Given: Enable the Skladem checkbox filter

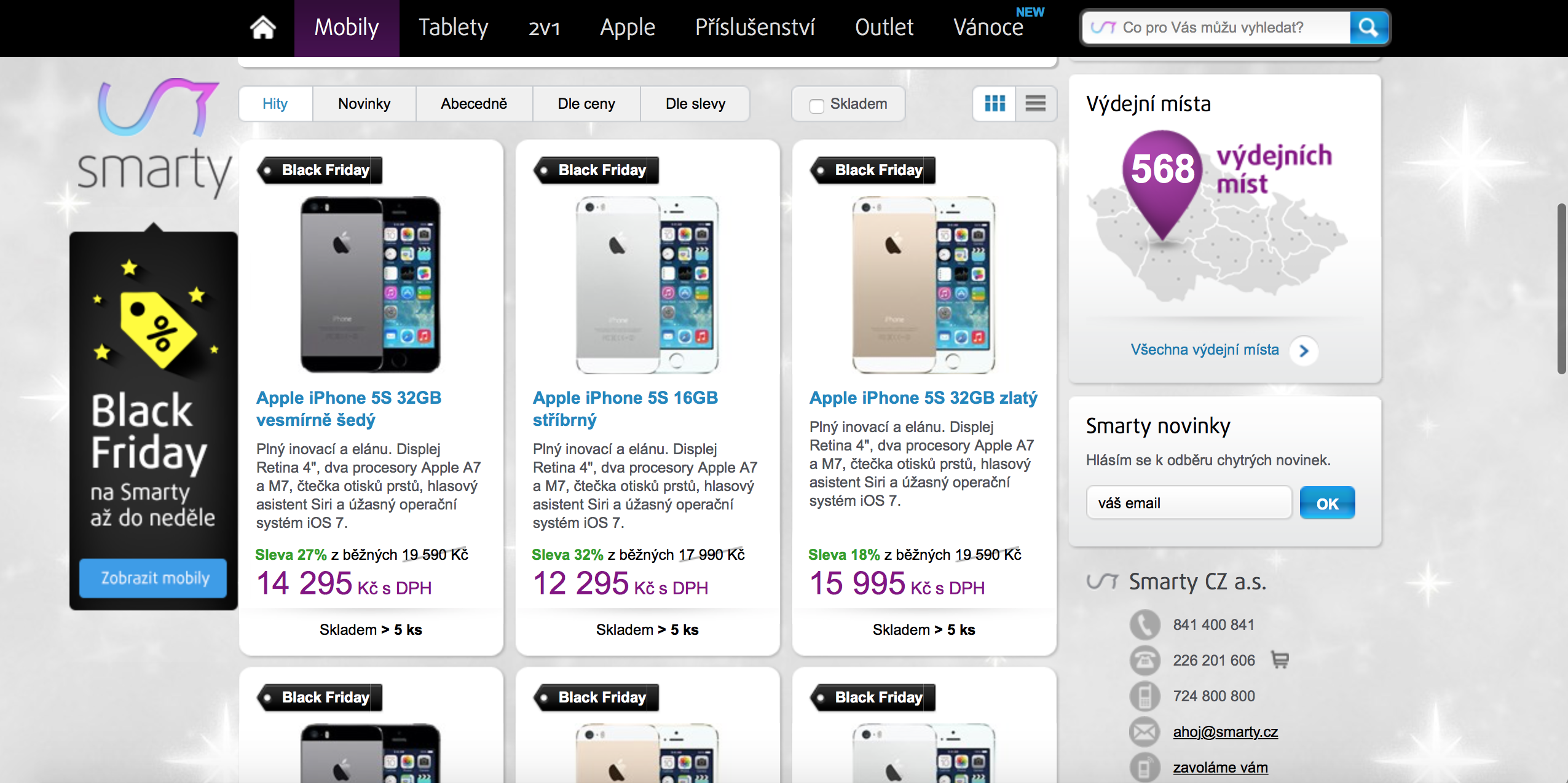Looking at the screenshot, I should point(817,106).
